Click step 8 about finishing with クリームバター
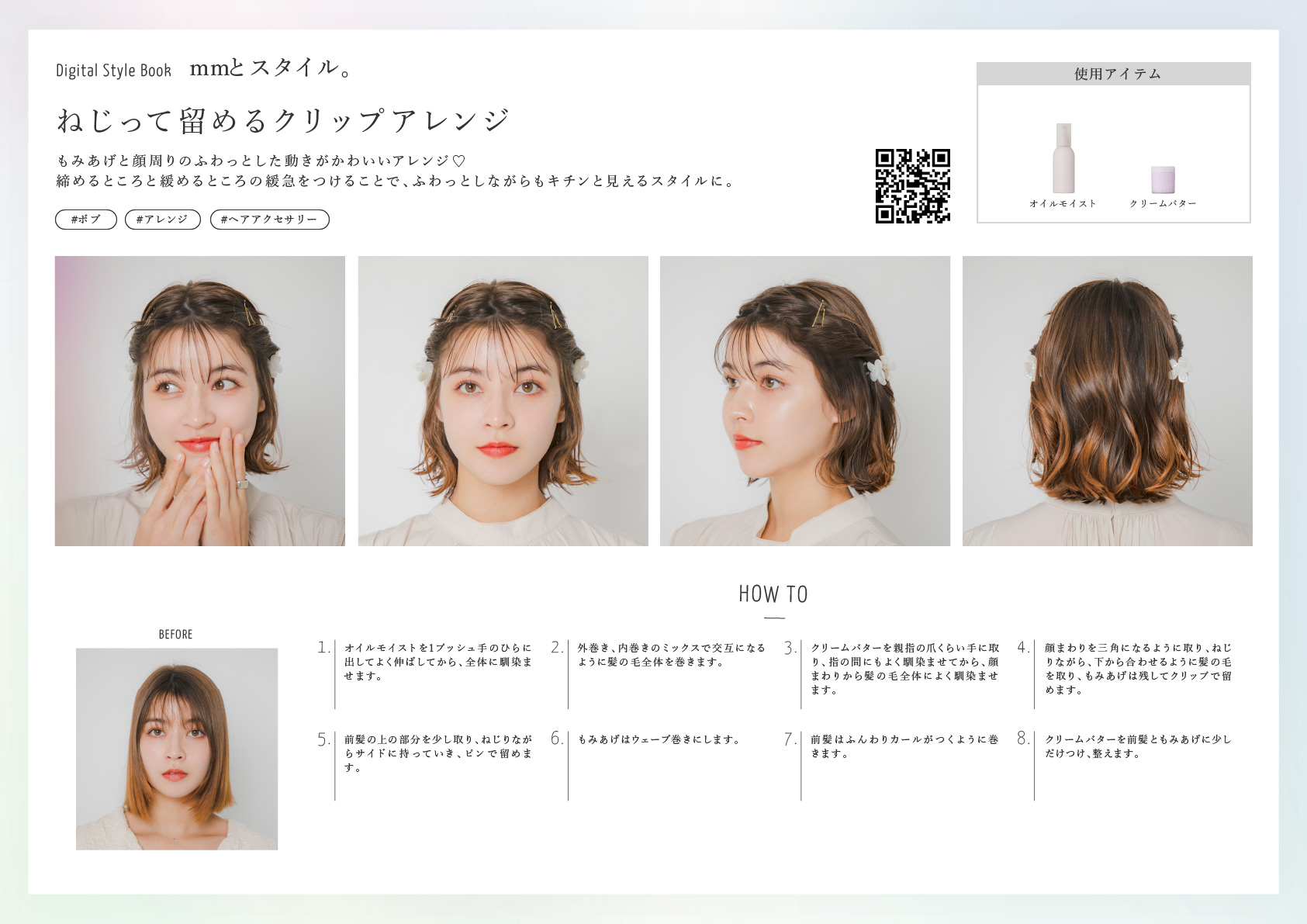The width and height of the screenshot is (1307, 924). (1137, 746)
